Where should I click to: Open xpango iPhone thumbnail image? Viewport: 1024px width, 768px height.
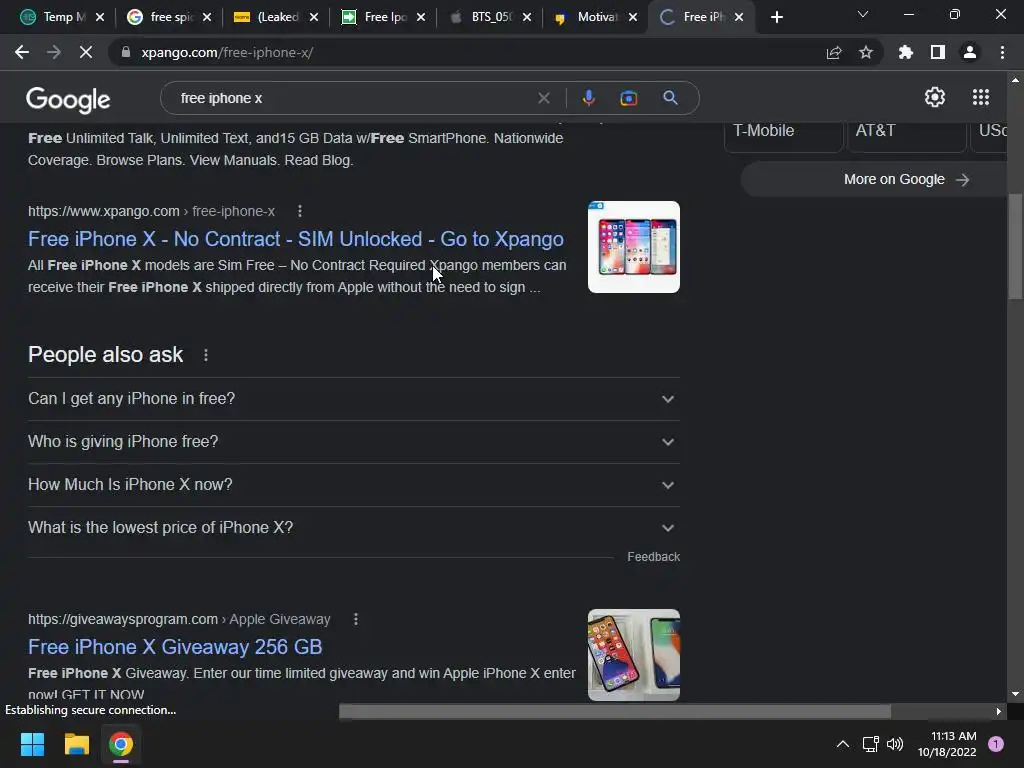coord(633,247)
